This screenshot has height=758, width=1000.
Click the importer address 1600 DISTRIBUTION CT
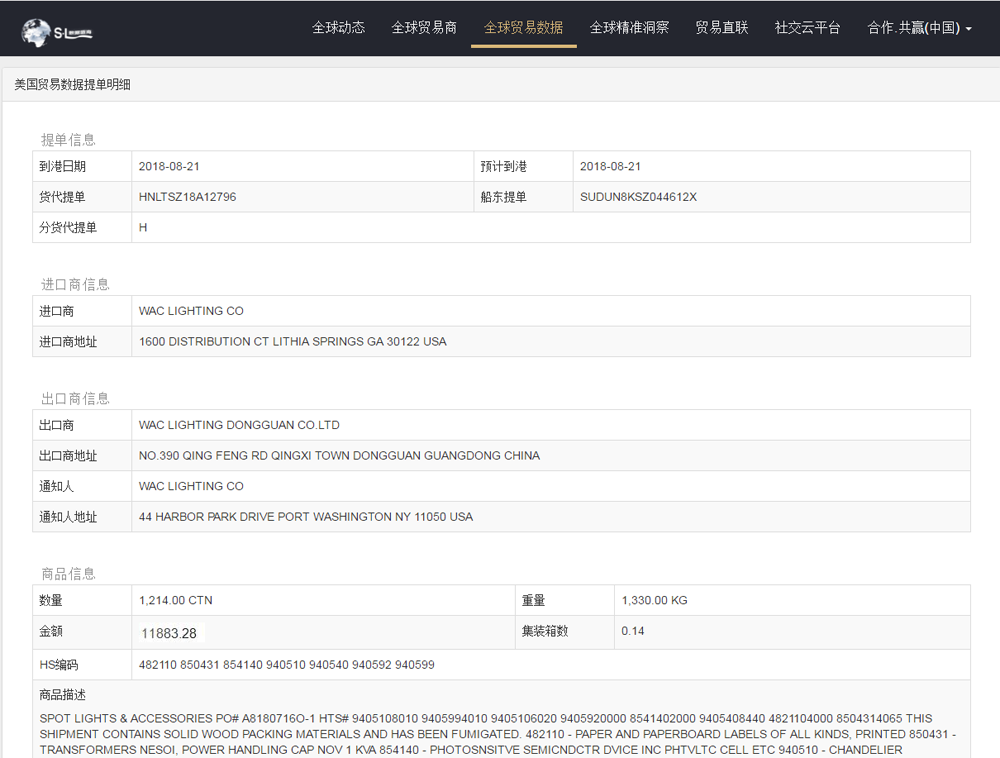tap(293, 342)
